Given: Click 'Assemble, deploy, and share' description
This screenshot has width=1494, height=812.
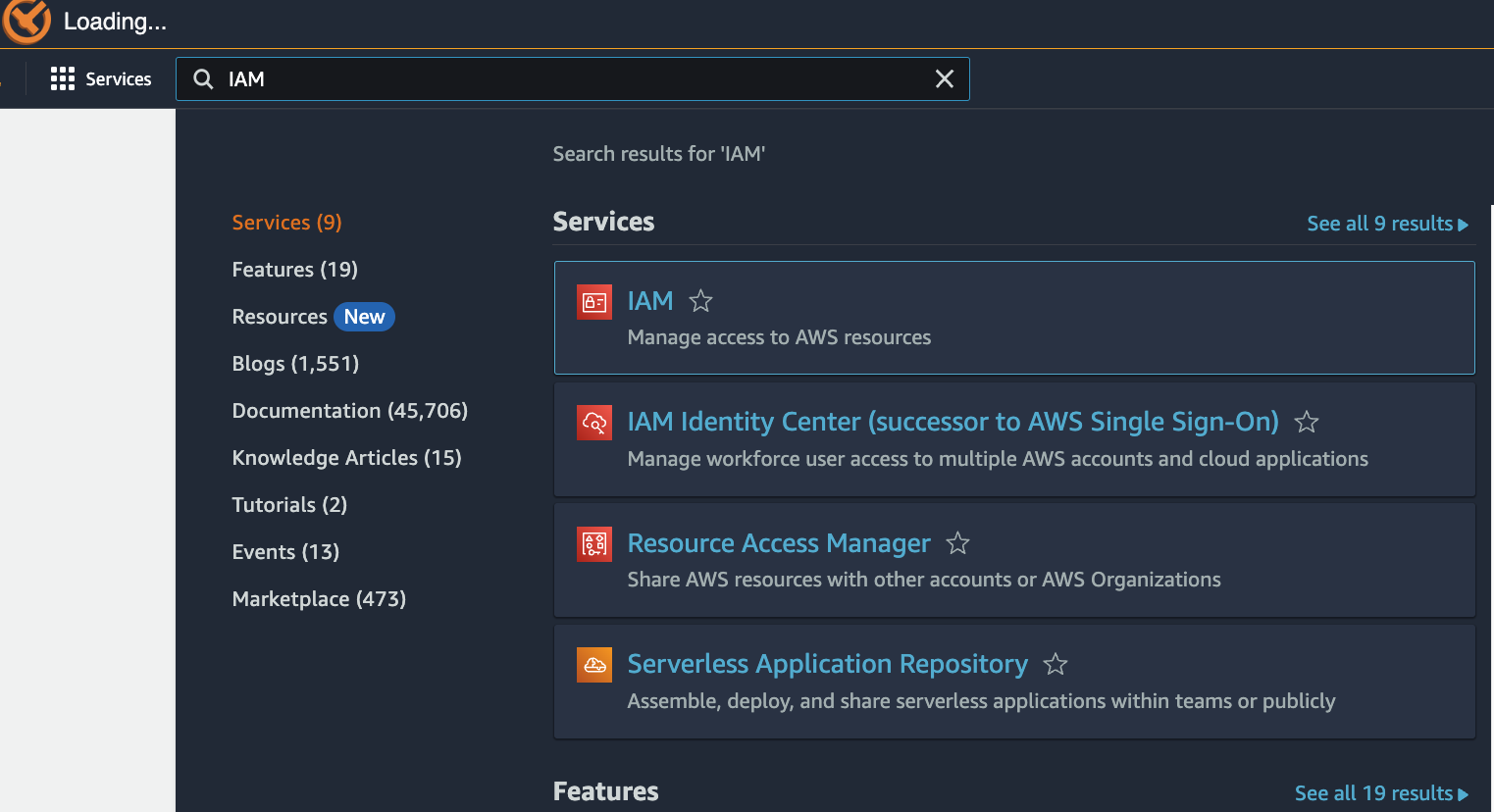Looking at the screenshot, I should click(981, 701).
